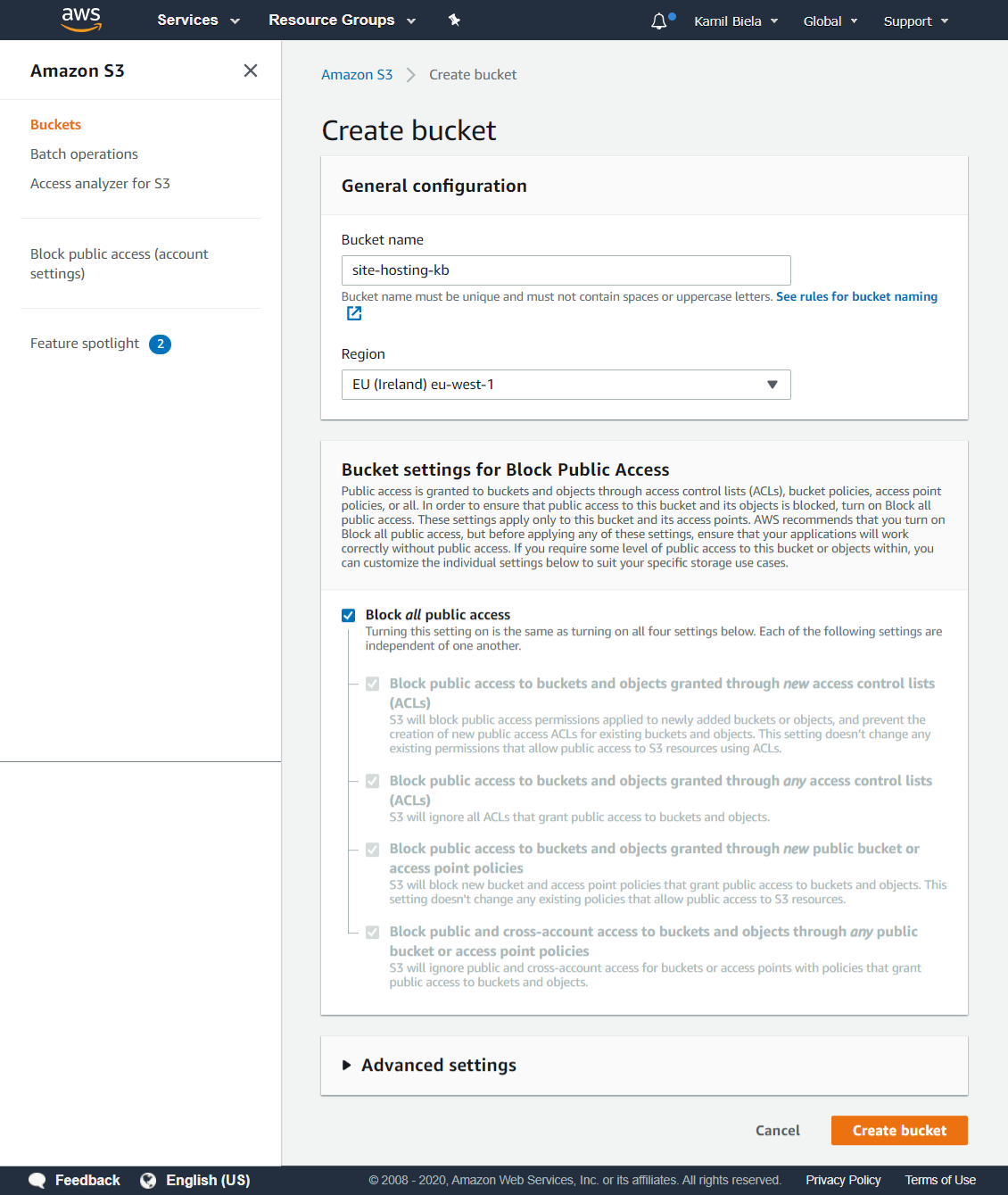Screen dimensions: 1008x1195
Task: Toggle cross-account access policies checkbox
Action: [373, 933]
